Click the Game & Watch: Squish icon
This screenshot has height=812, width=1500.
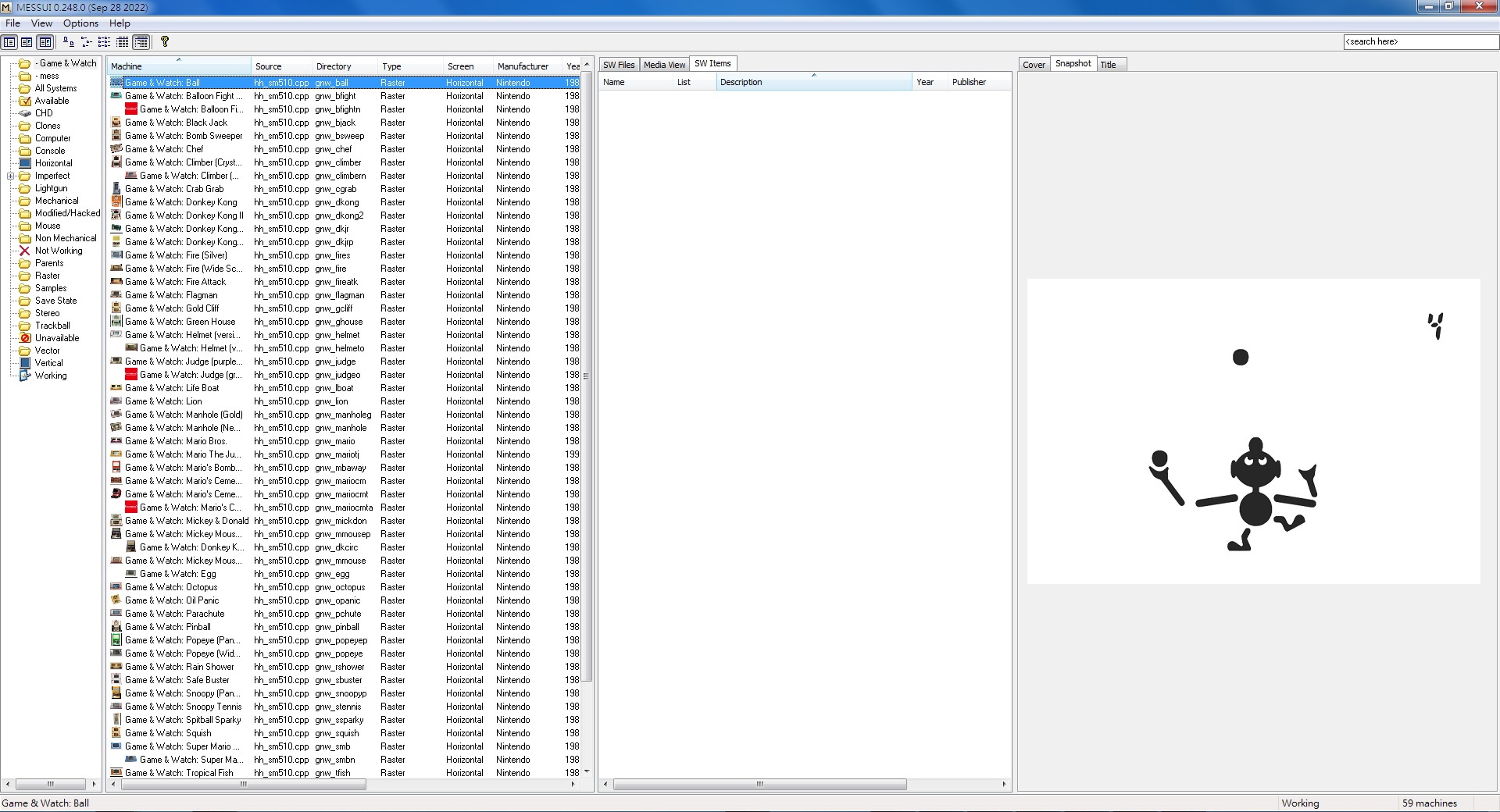(x=116, y=733)
